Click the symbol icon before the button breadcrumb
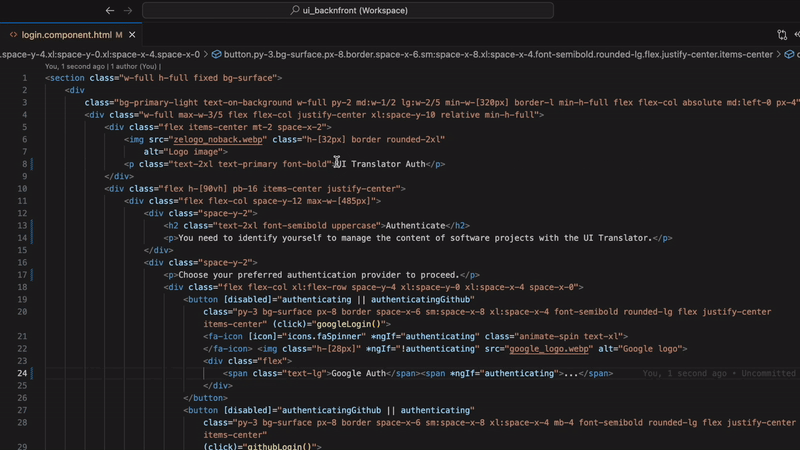Viewport: 800px width, 450px height. click(216, 54)
